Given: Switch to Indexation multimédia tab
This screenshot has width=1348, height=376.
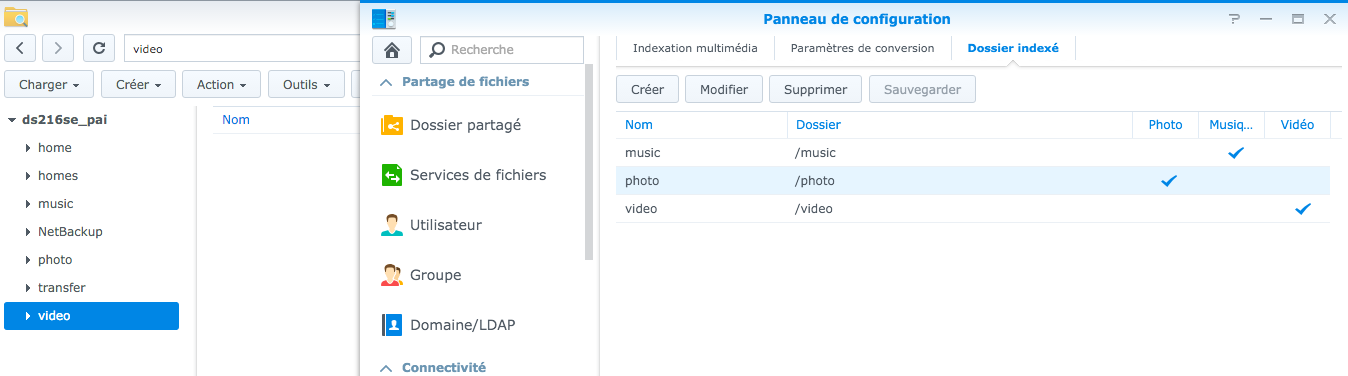Looking at the screenshot, I should pyautogui.click(x=695, y=48).
